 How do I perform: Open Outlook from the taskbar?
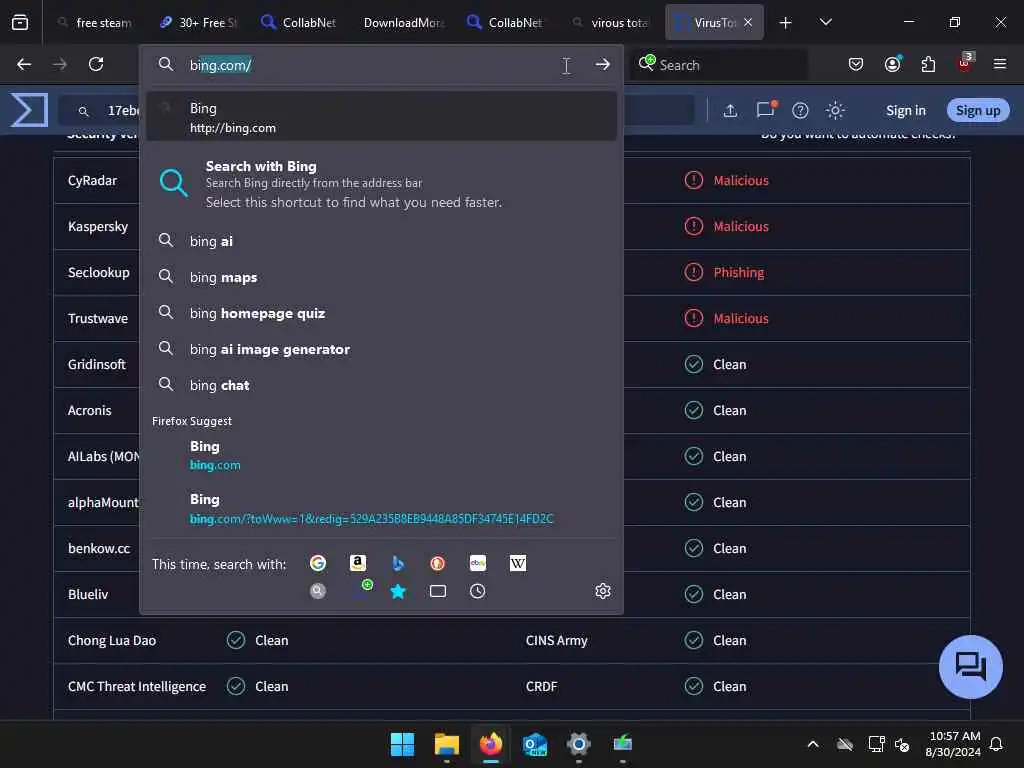point(535,744)
